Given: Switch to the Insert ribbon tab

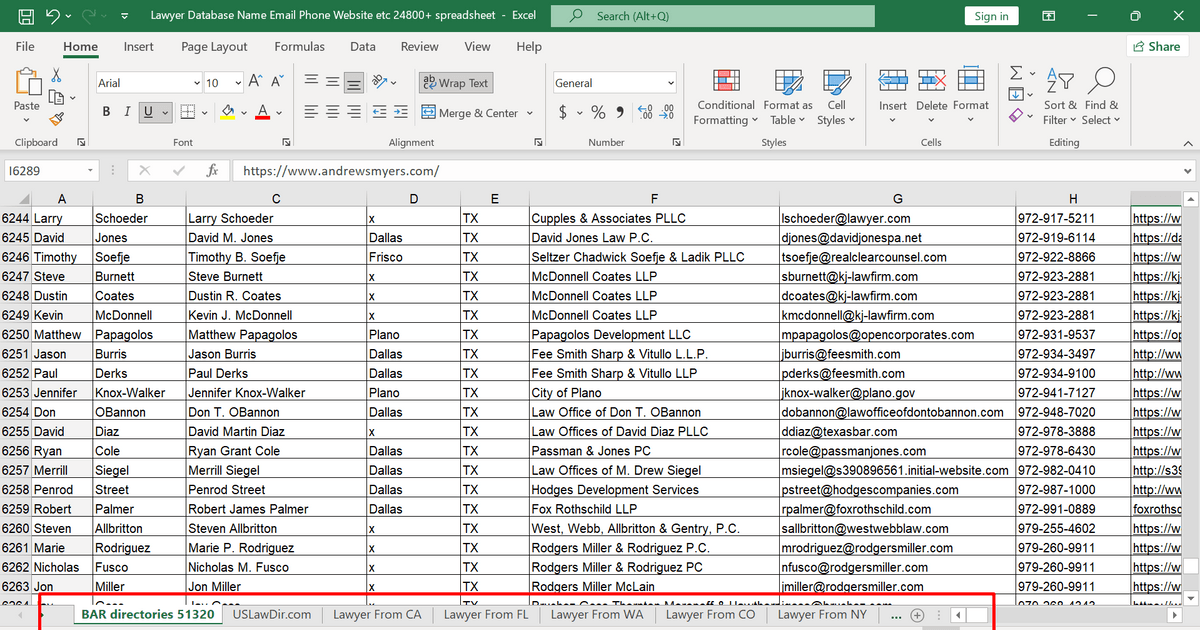Looking at the screenshot, I should click(139, 46).
